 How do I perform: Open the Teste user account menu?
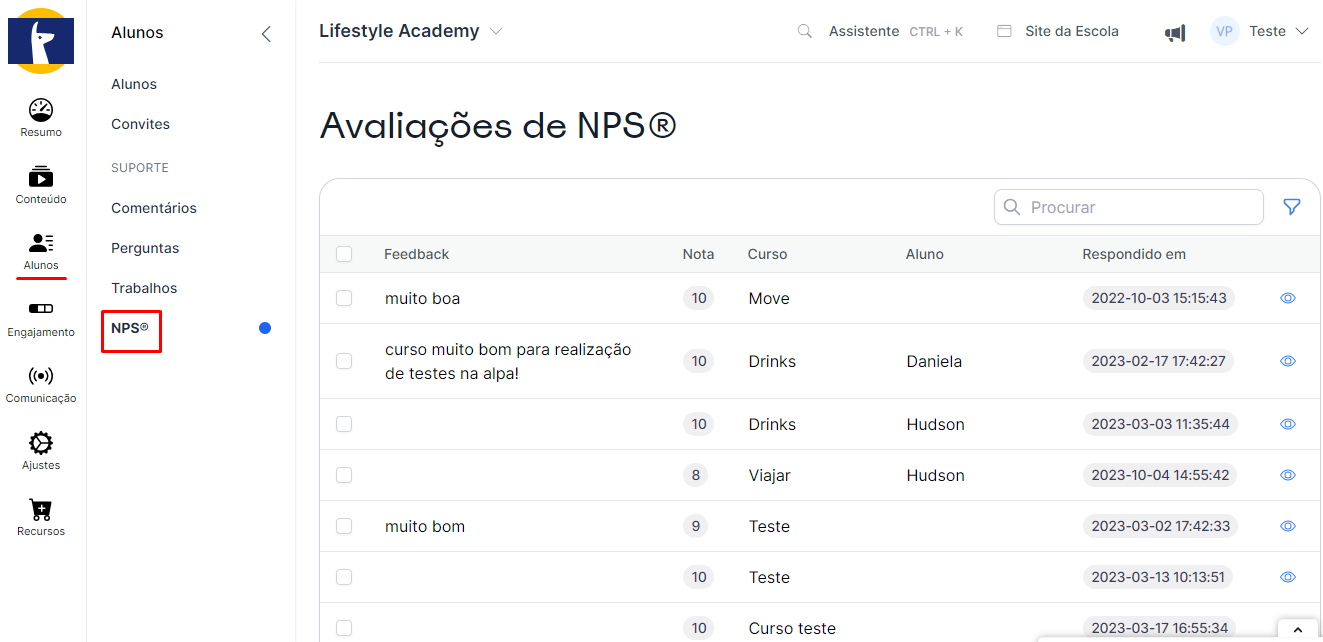coord(1260,31)
